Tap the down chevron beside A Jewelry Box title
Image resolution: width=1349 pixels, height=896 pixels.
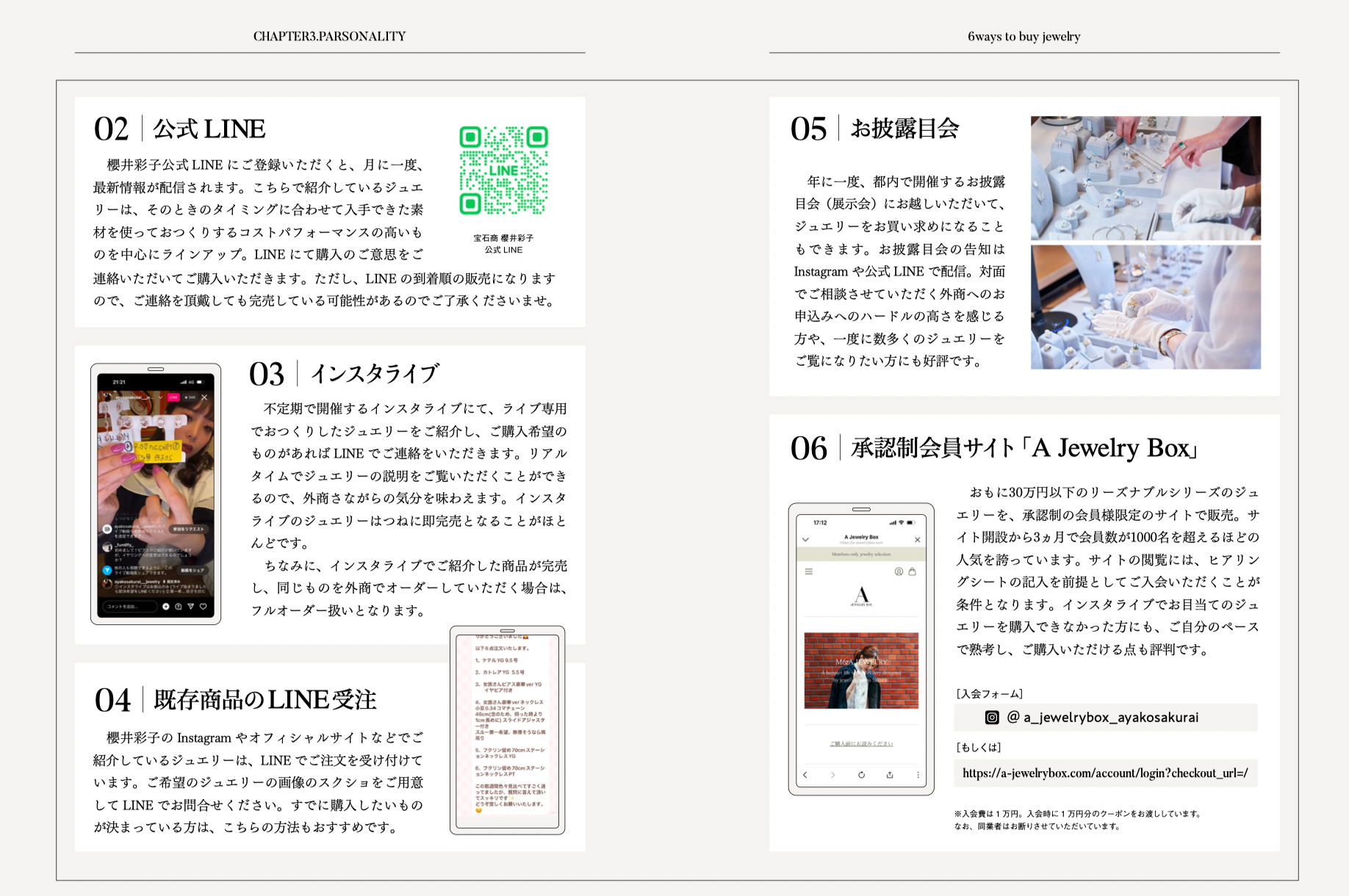(x=805, y=540)
